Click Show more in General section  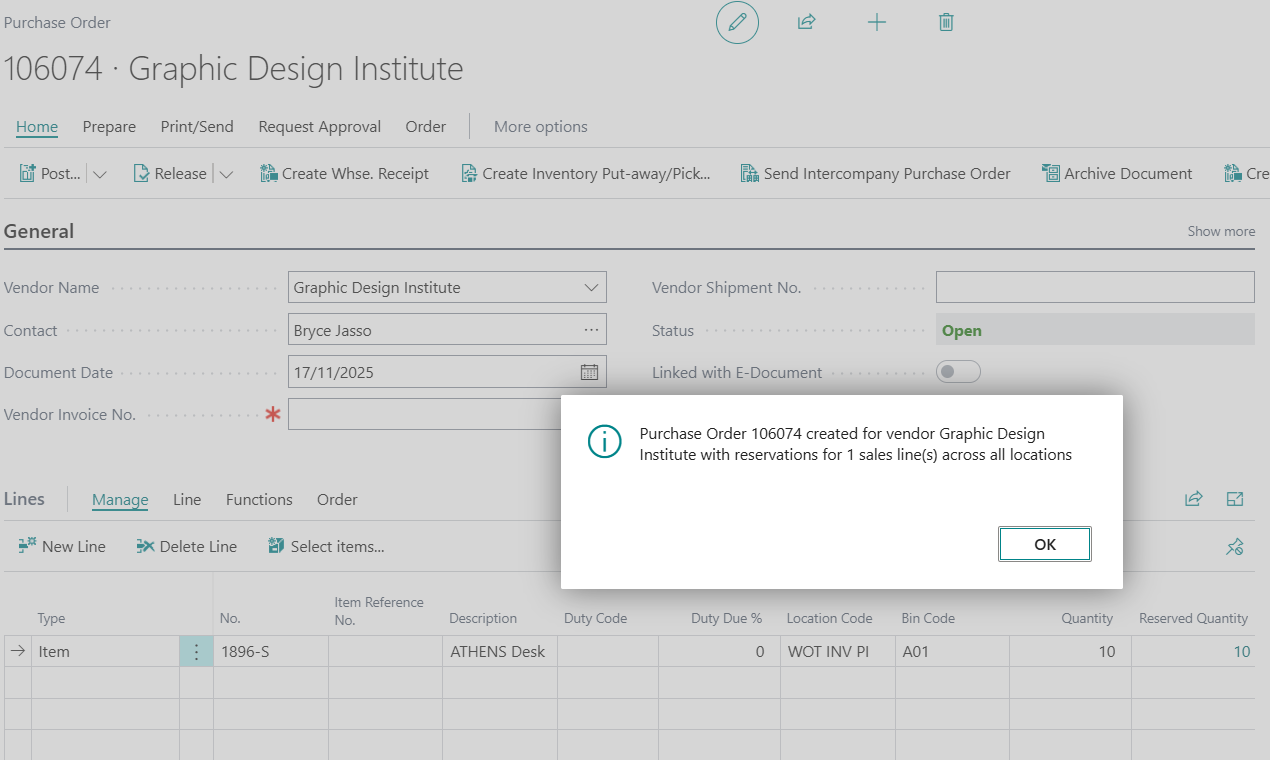point(1220,231)
